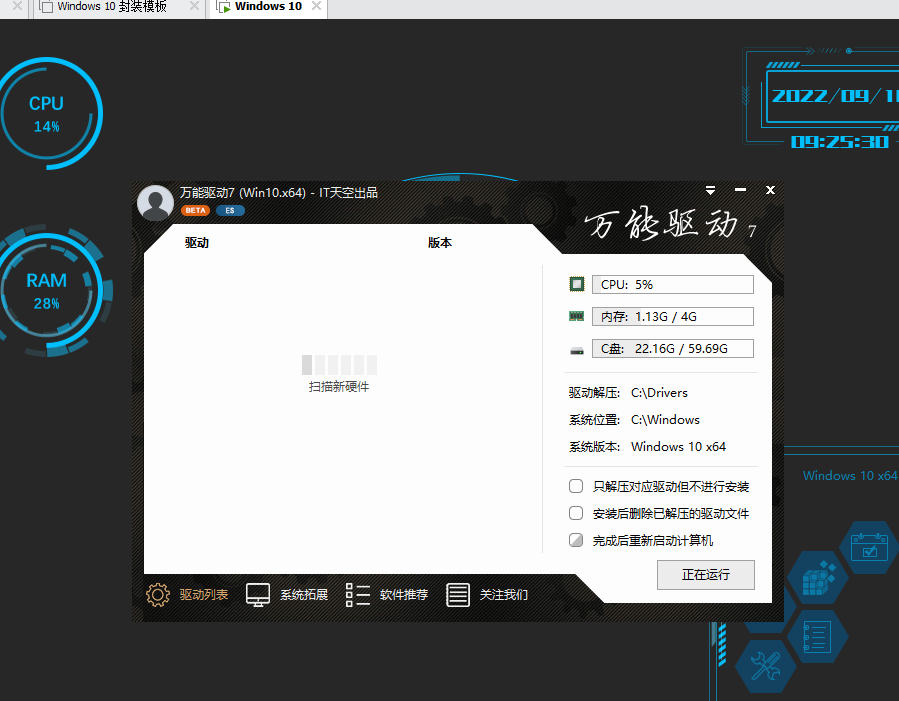This screenshot has width=899, height=701.
Task: Click the disk drive icon beside C盘
Action: (577, 350)
